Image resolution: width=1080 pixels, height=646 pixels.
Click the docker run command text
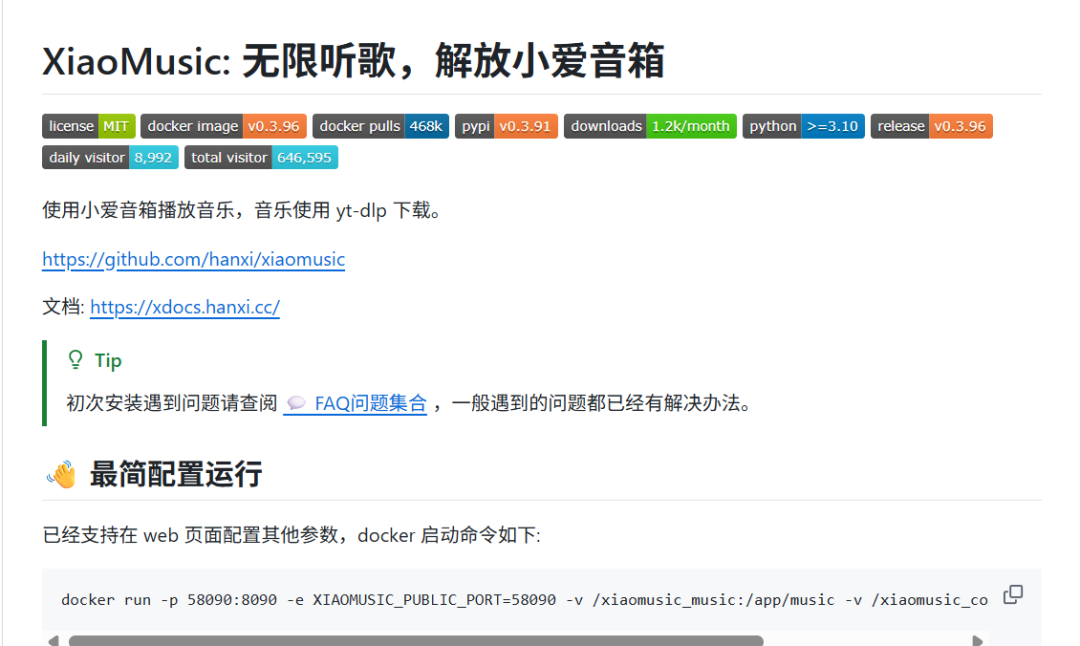pyautogui.click(x=524, y=600)
